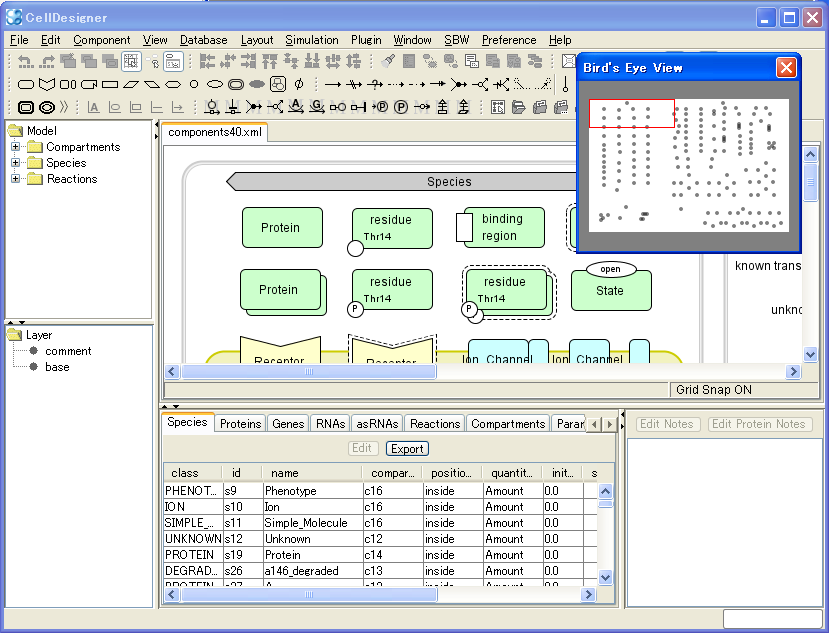The height and width of the screenshot is (633, 829).
Task: Select the square Compartment tool
Action: click(26, 107)
